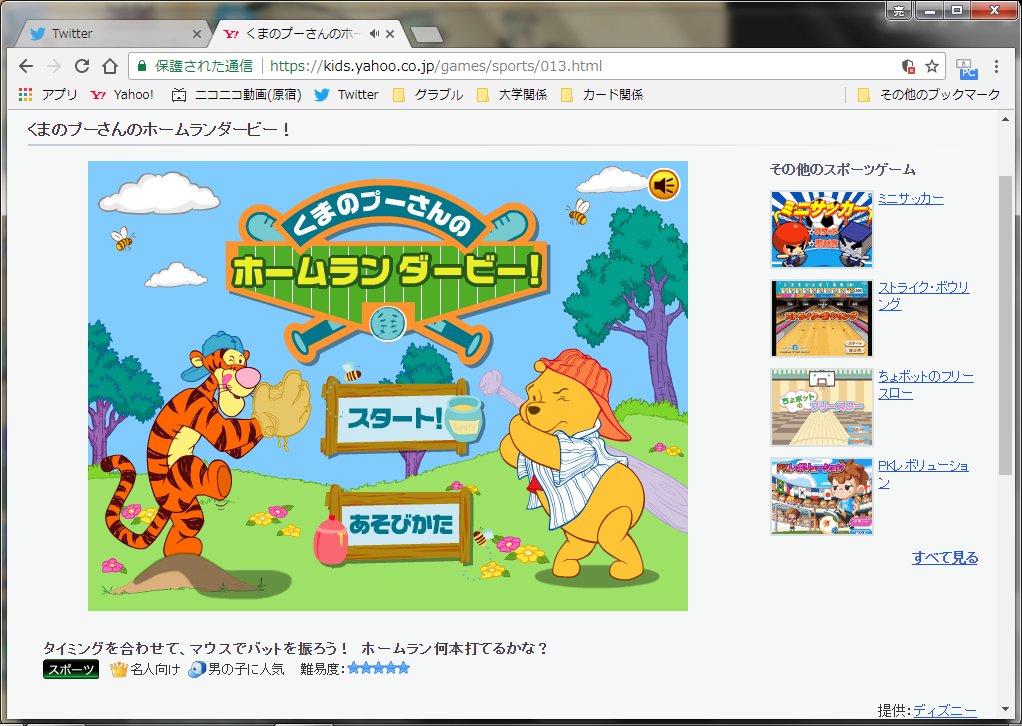Expand the カード関係 bookmark folder

[602, 94]
